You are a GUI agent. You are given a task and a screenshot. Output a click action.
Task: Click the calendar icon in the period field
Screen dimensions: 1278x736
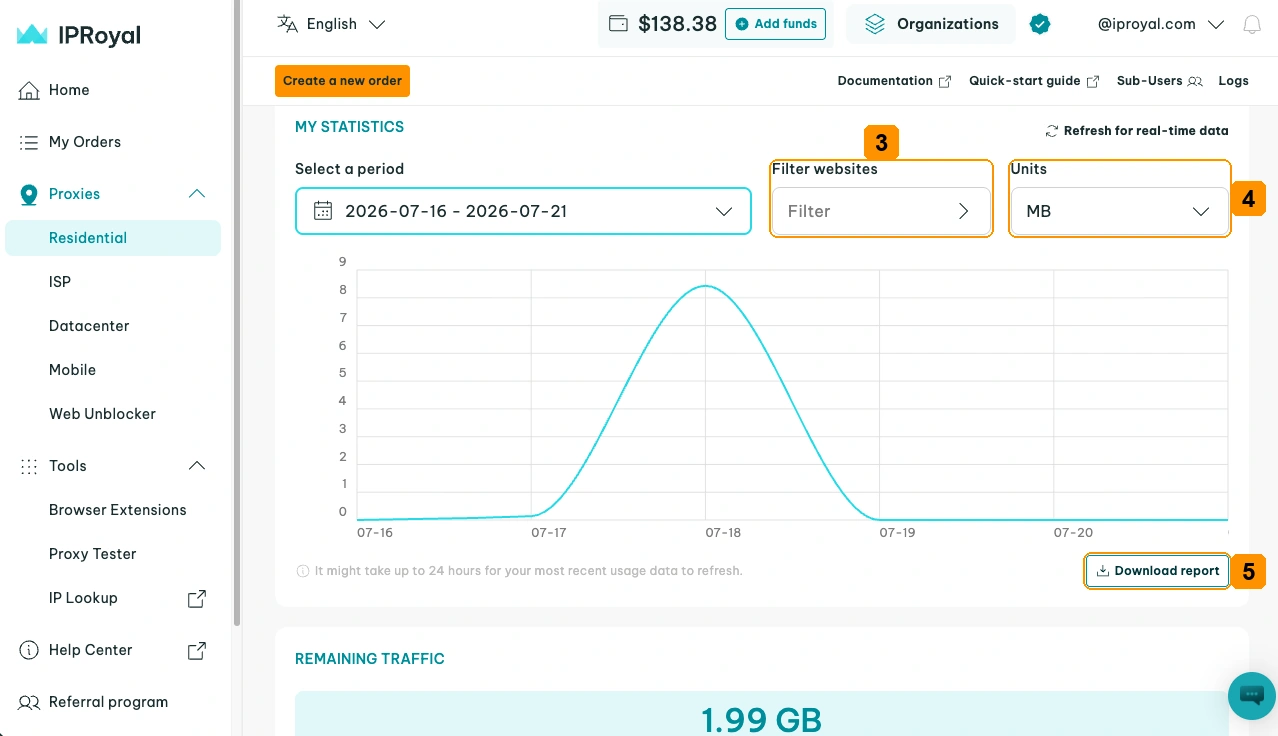(x=323, y=211)
